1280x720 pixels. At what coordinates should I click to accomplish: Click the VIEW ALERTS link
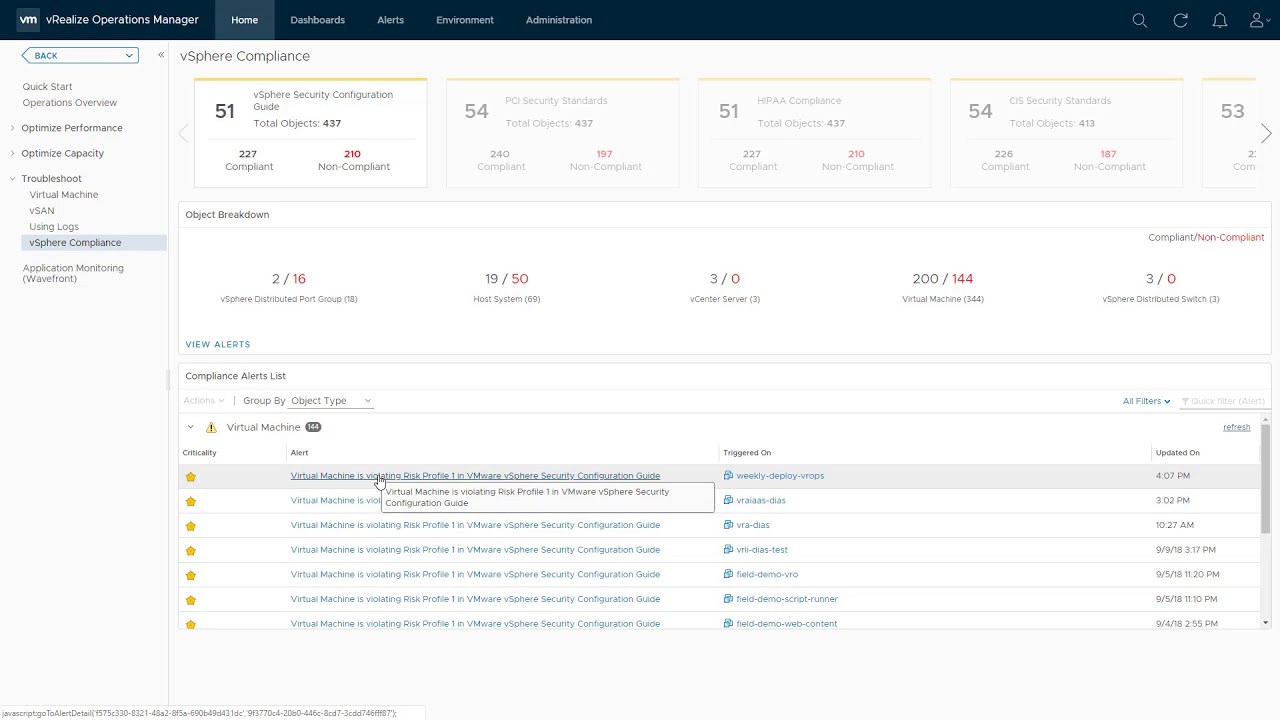point(217,344)
